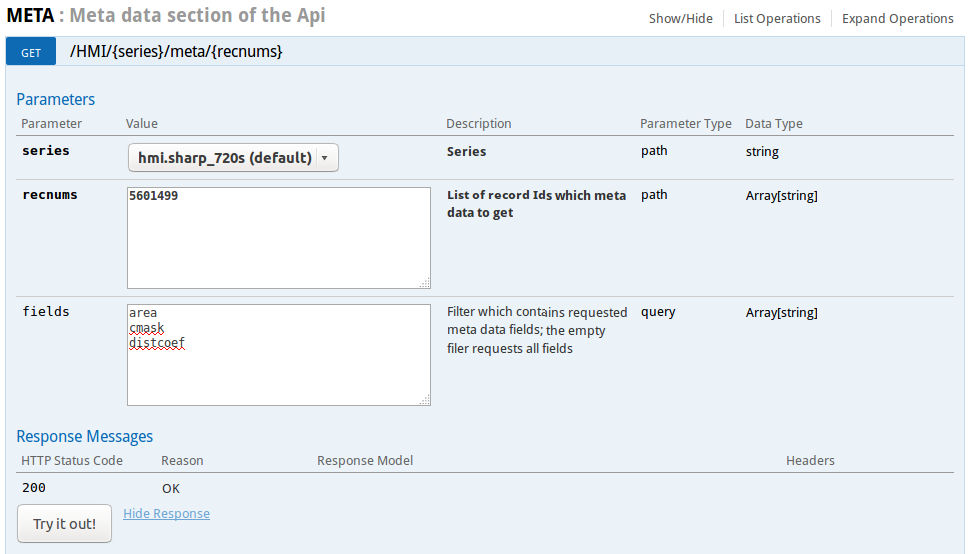
Task: Click the META section title
Action: 31,16
